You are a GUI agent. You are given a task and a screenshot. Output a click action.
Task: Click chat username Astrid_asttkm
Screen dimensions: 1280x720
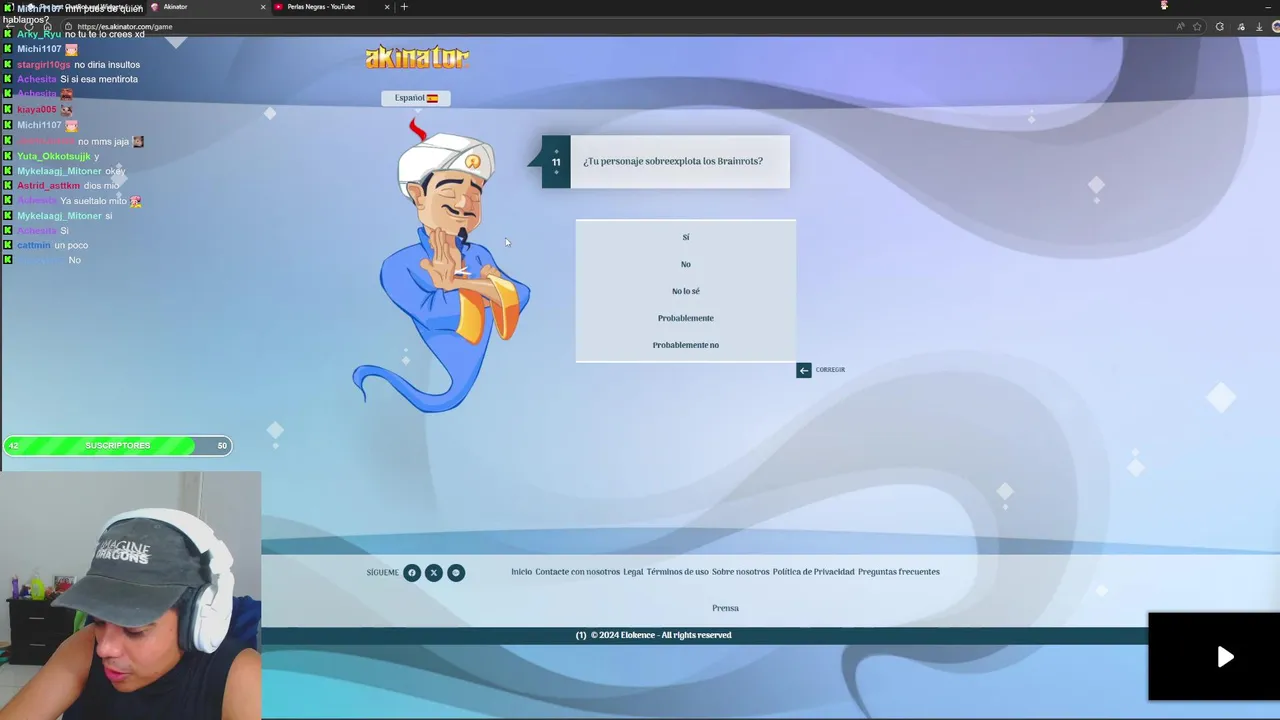click(48, 186)
